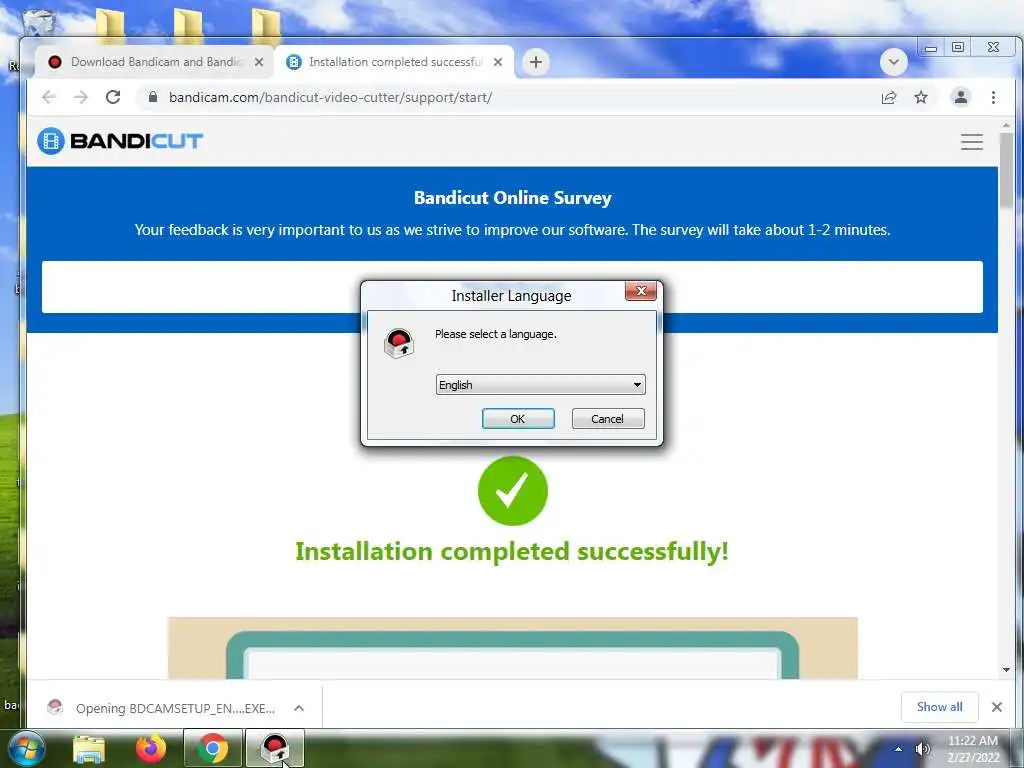
Task: Open second desktop folder icon
Action: click(x=188, y=24)
